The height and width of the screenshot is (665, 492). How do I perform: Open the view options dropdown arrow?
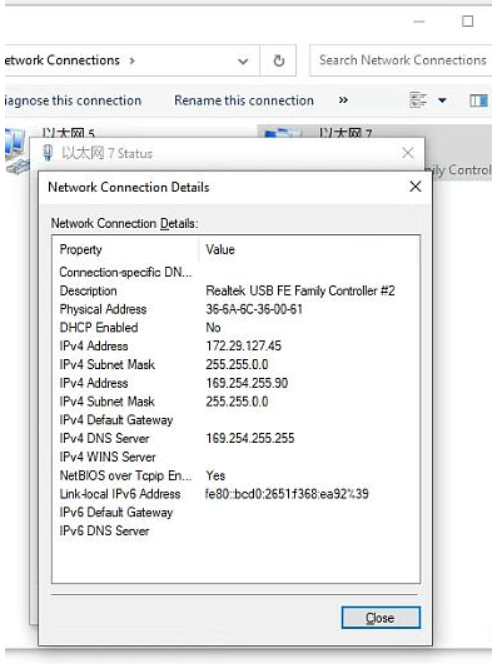point(442,101)
